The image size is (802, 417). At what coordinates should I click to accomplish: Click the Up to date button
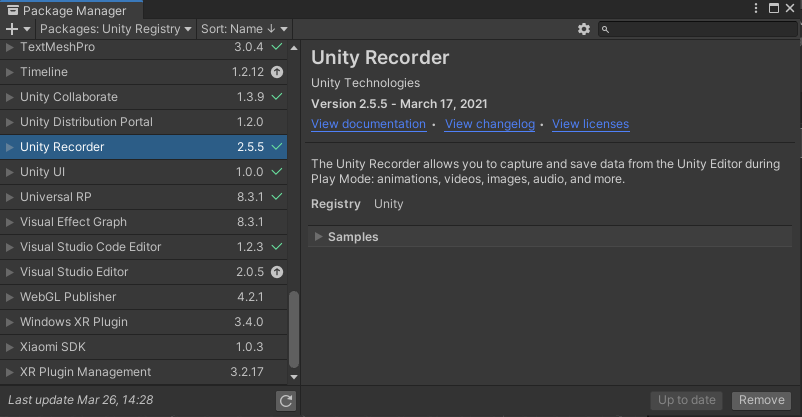[686, 400]
